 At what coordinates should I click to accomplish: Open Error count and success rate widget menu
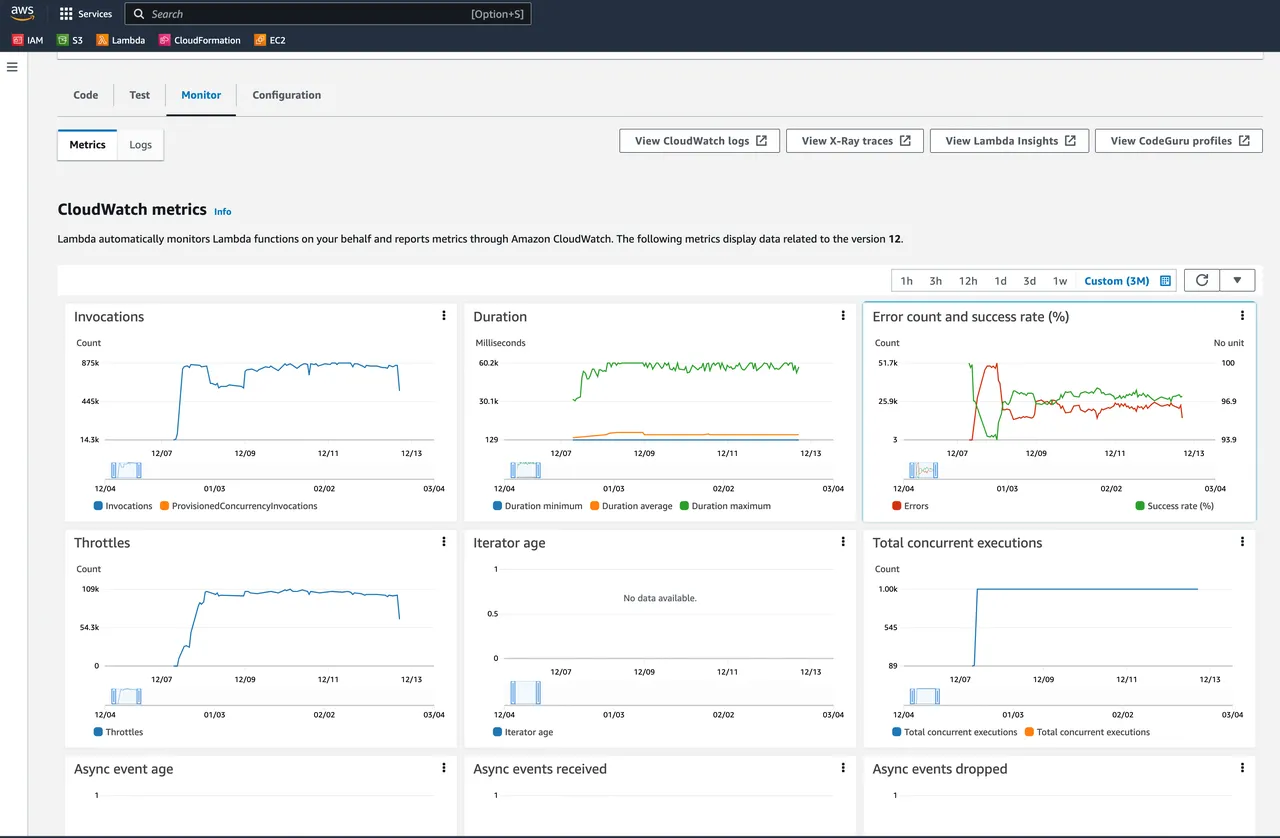point(1242,316)
